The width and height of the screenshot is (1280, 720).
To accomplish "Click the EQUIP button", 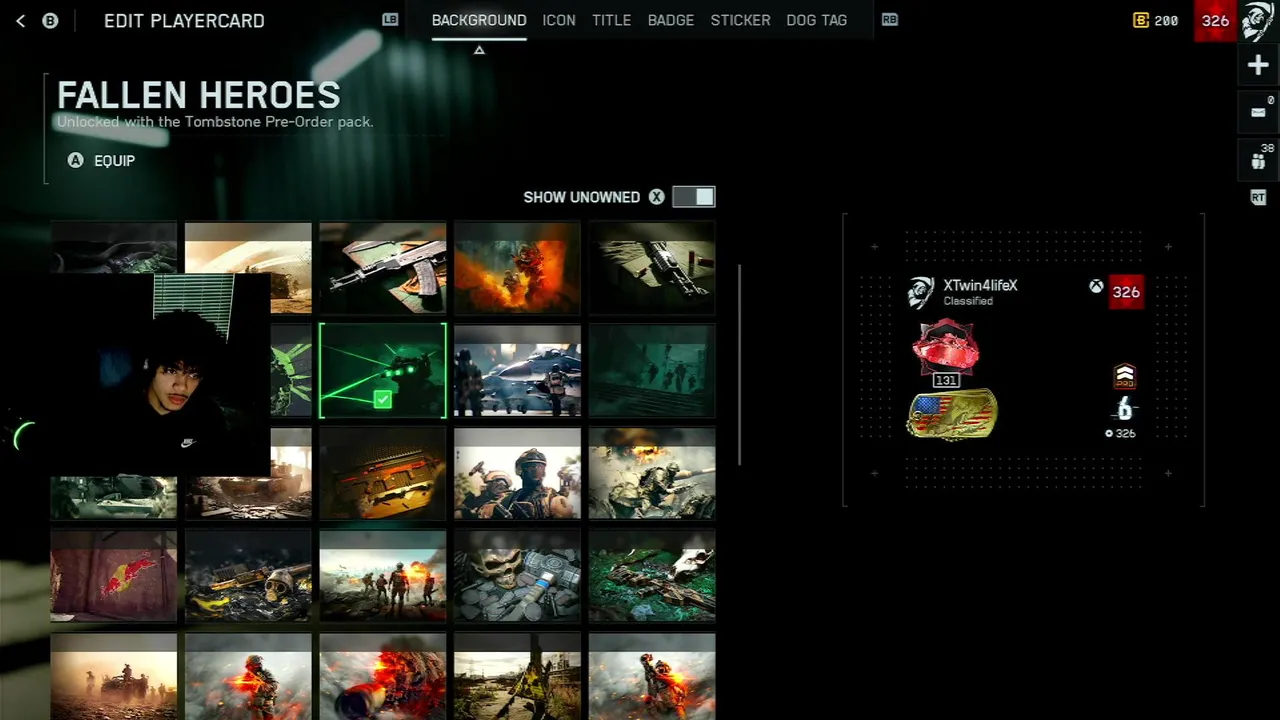I will click(114, 160).
